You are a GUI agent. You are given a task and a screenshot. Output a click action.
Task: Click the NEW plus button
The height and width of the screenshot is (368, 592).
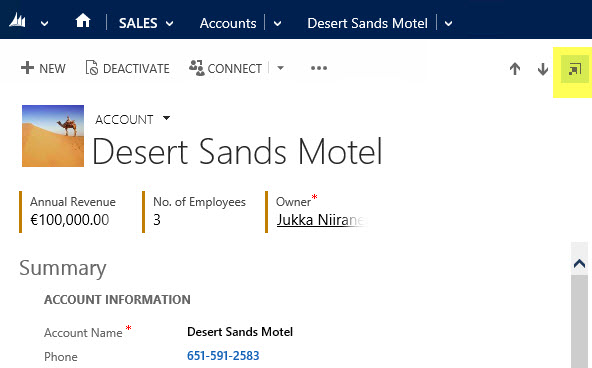(x=43, y=68)
